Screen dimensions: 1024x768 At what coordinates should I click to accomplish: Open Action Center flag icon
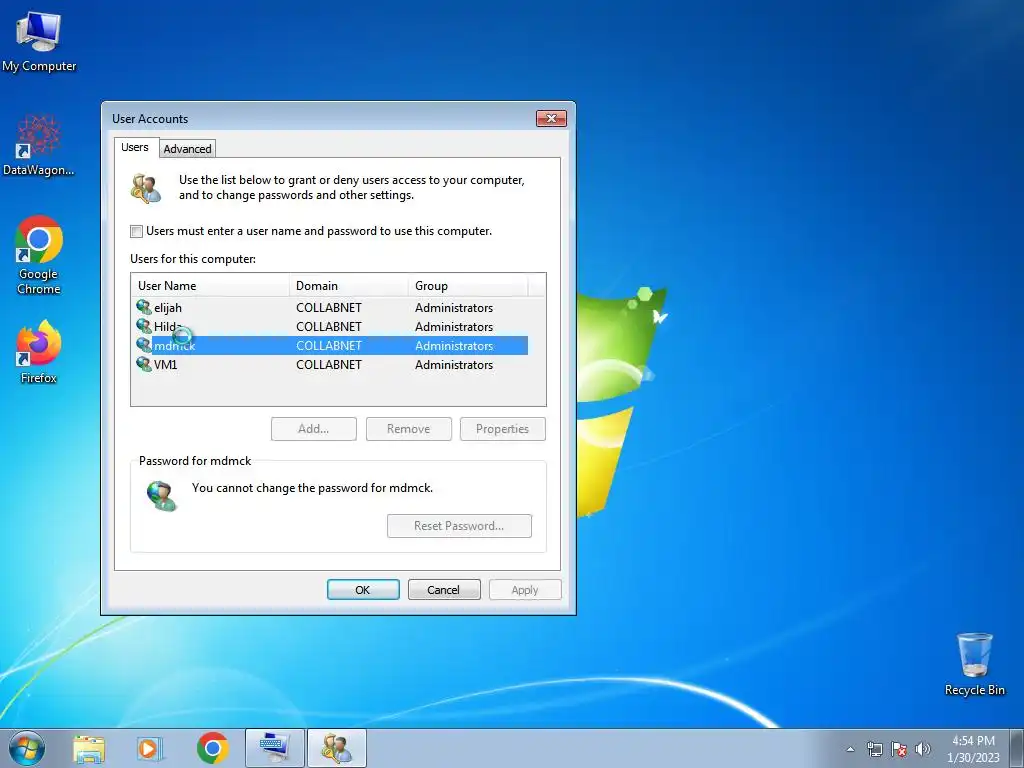pyautogui.click(x=899, y=749)
